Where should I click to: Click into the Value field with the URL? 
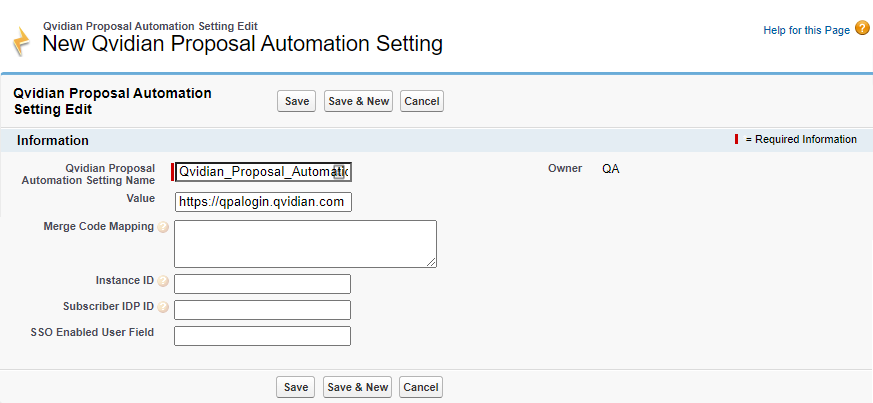coord(263,202)
